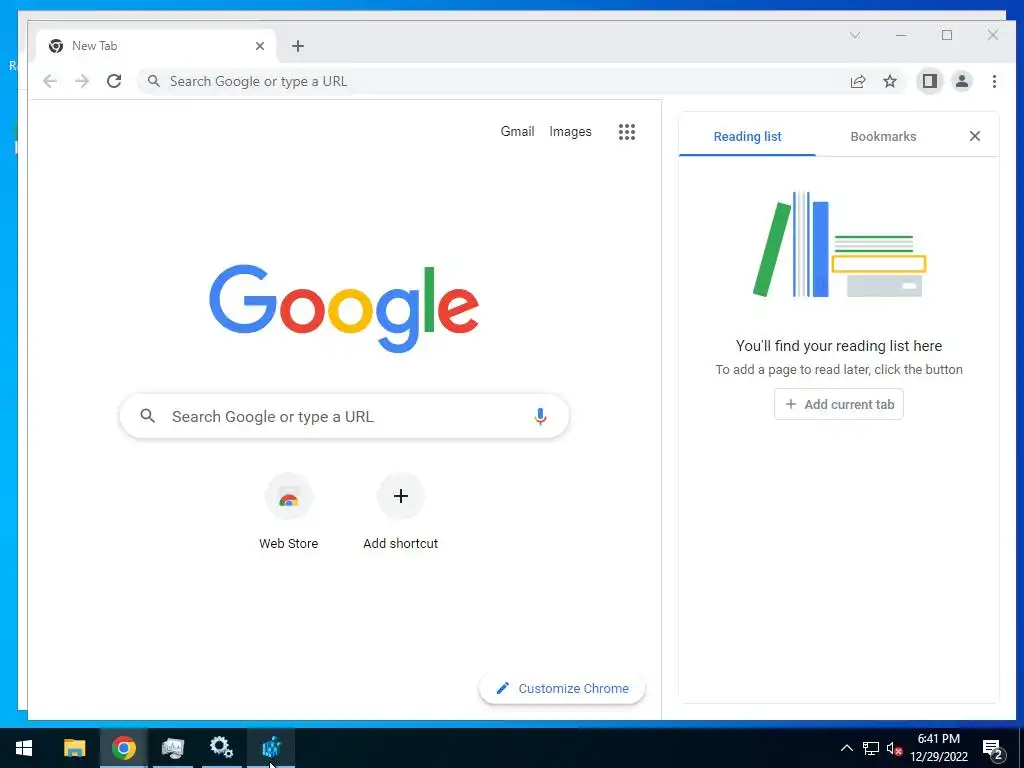Click the browser forward arrow
The image size is (1024, 768).
82,81
